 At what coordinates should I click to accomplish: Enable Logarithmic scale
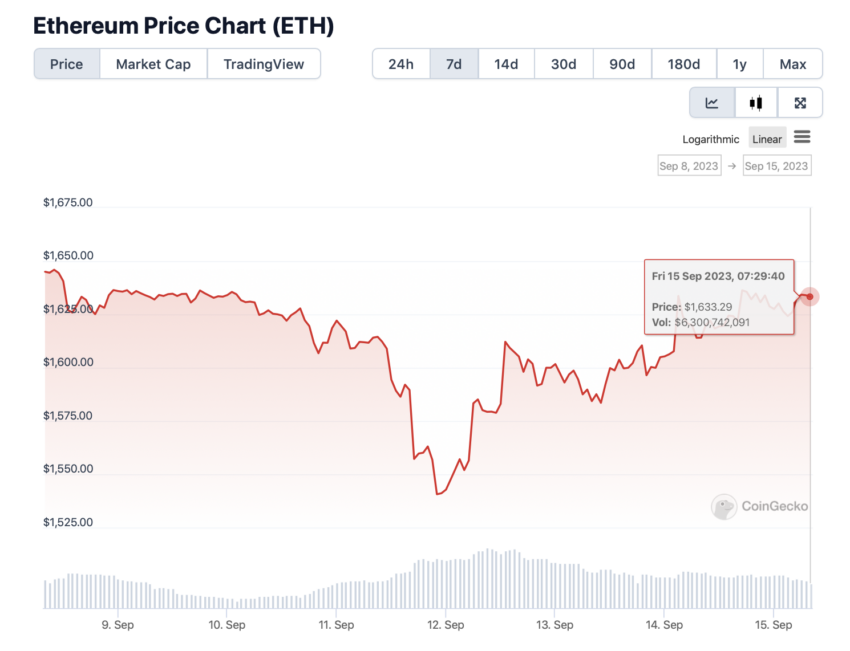click(x=710, y=139)
